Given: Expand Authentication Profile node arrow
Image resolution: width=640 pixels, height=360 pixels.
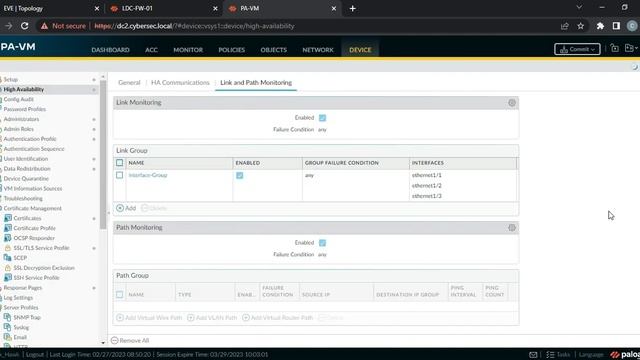Looking at the screenshot, I should 94,139.
